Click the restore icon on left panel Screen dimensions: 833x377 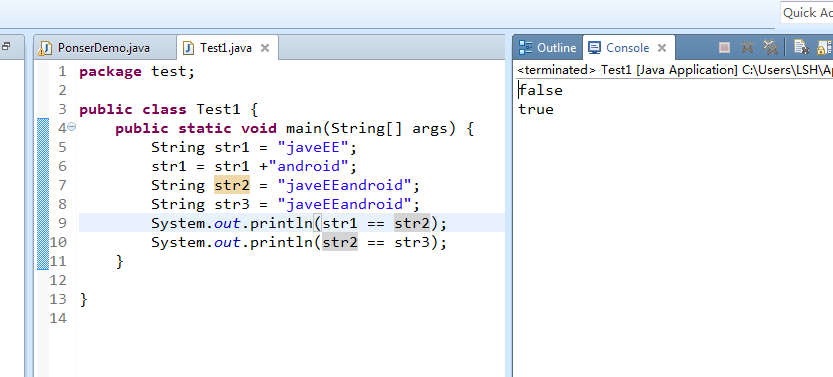6,47
